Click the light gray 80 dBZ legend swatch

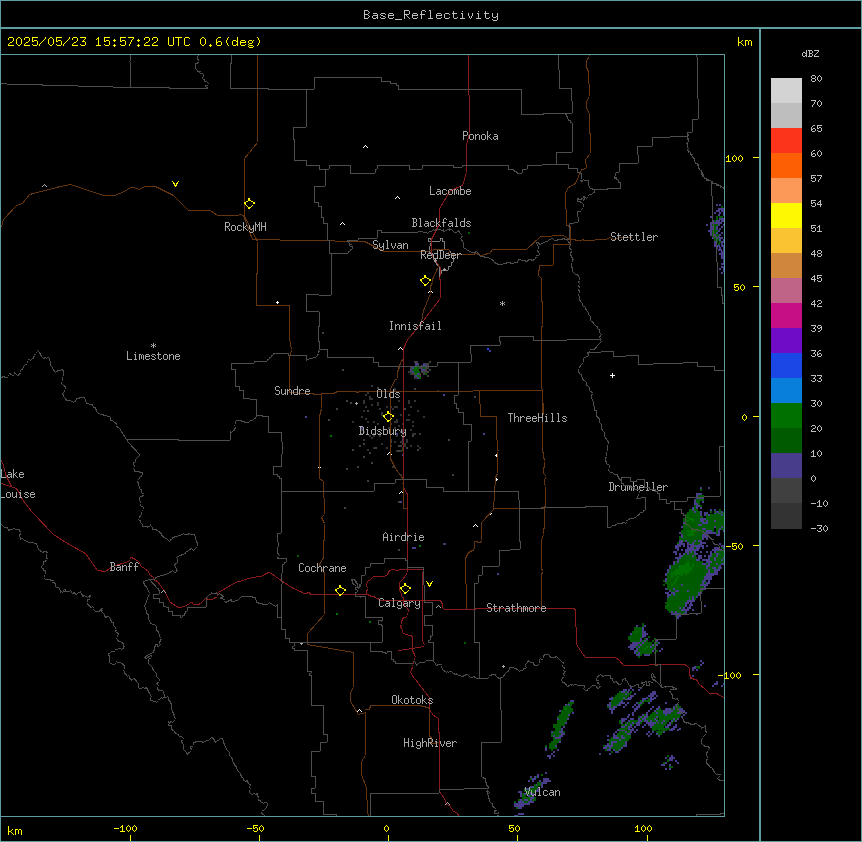pyautogui.click(x=786, y=90)
